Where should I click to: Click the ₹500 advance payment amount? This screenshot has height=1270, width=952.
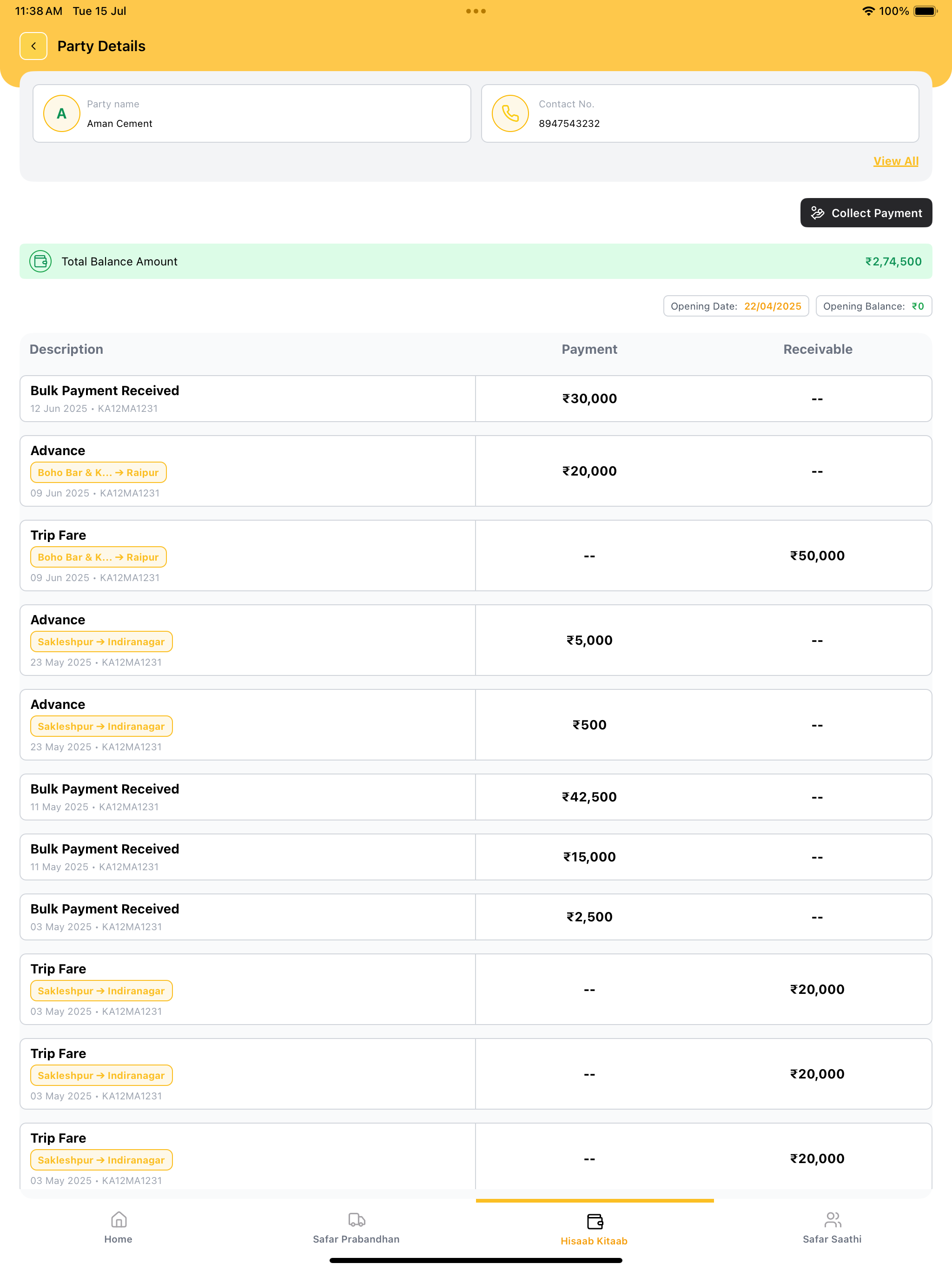click(589, 725)
